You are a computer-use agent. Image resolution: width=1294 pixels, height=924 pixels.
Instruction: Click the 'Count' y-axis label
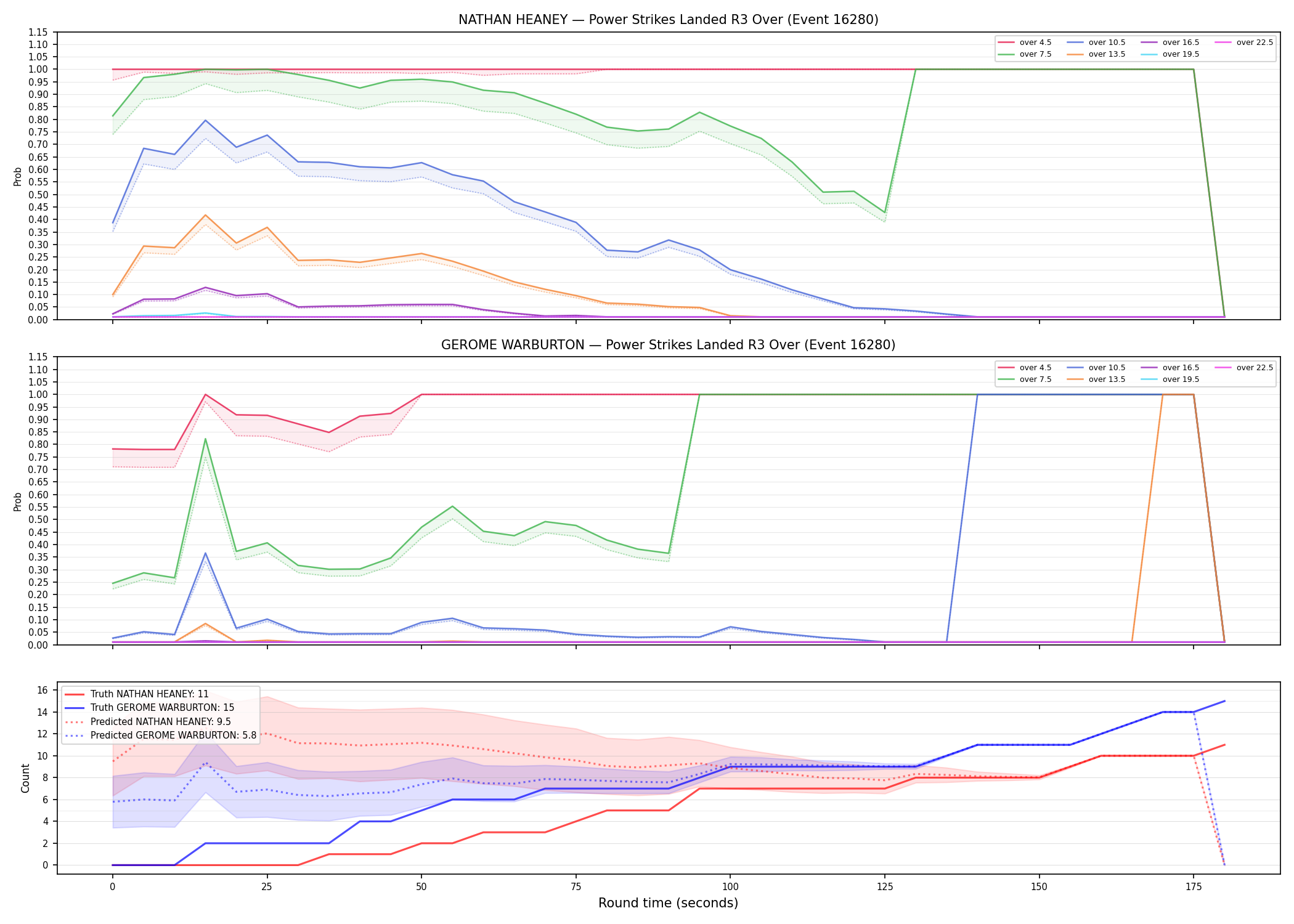[x=25, y=778]
